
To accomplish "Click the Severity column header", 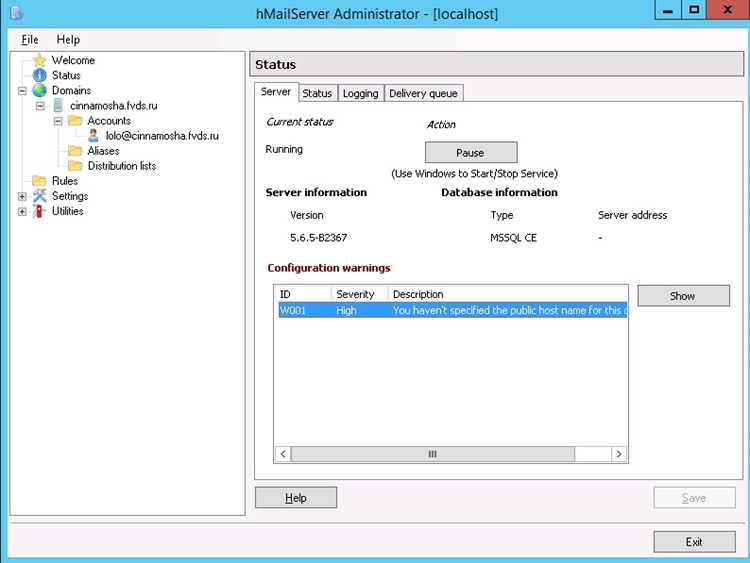I will pyautogui.click(x=359, y=294).
